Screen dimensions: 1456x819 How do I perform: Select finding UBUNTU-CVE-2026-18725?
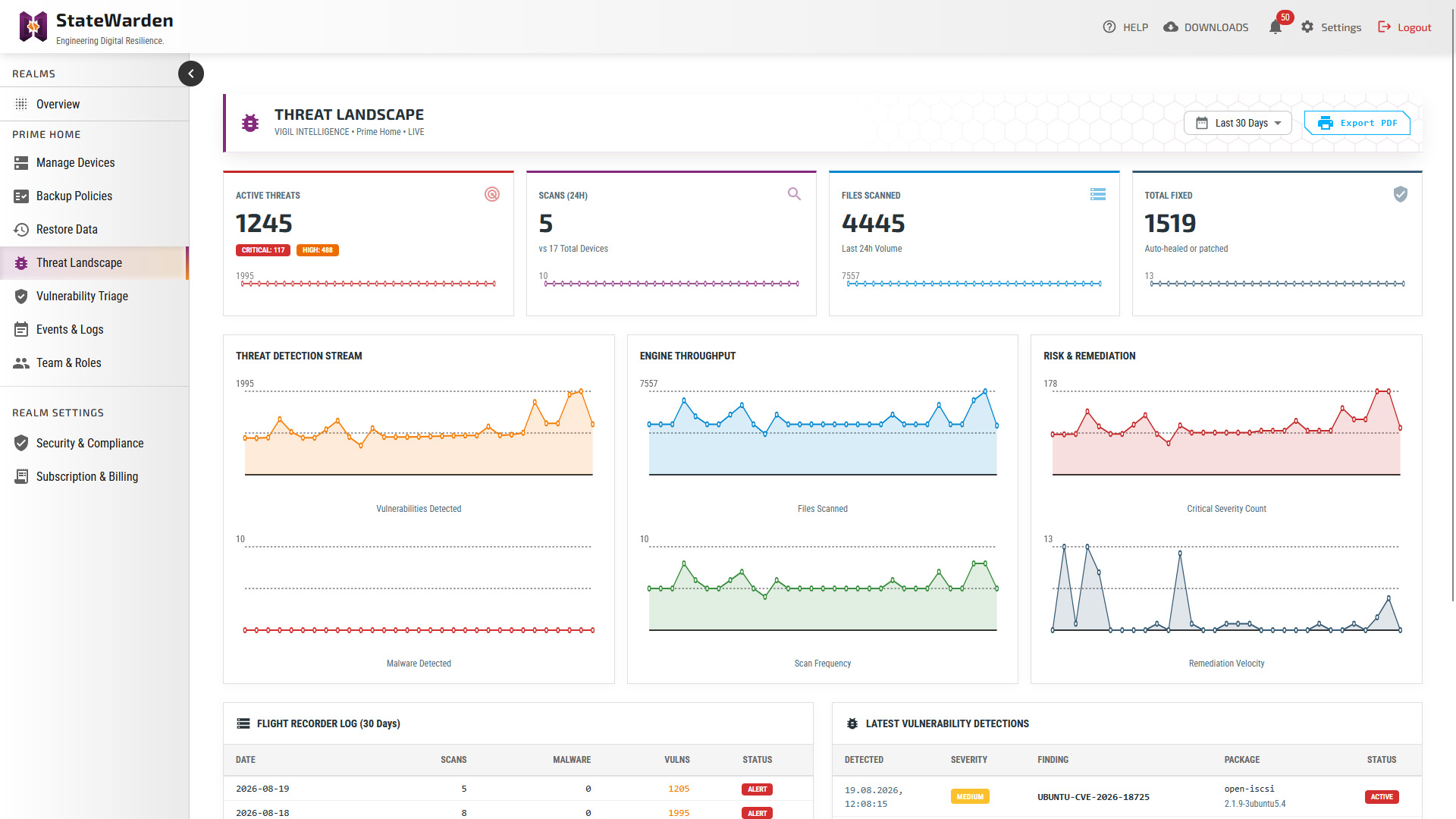[x=1094, y=797]
